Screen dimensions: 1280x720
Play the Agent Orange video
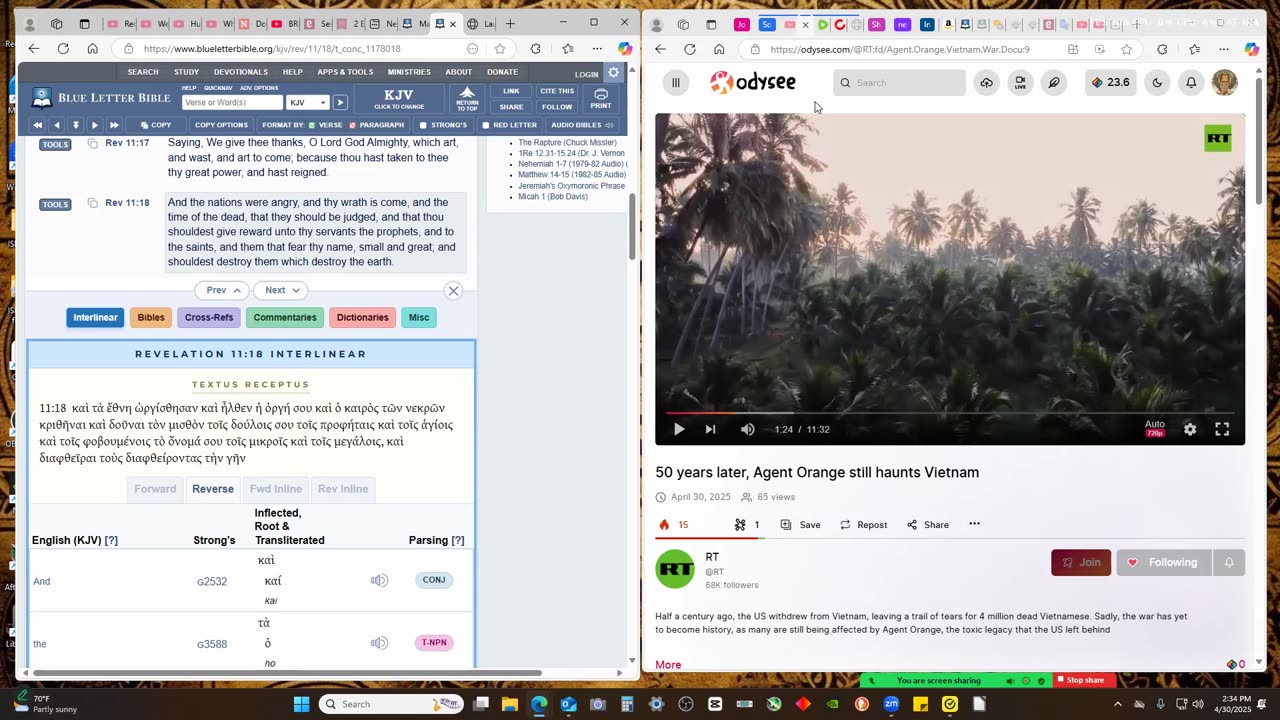tap(679, 429)
